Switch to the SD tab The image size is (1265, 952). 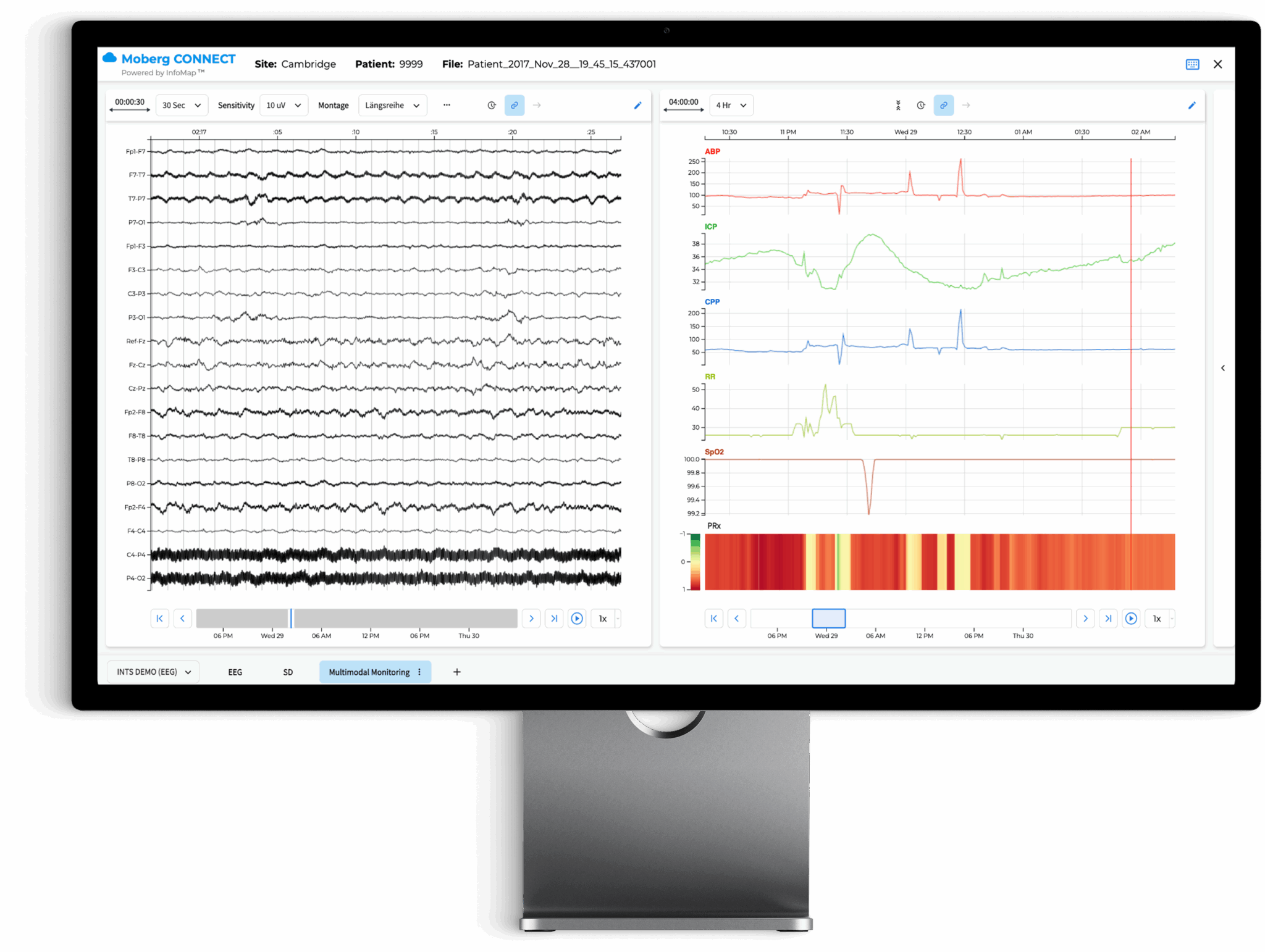pyautogui.click(x=288, y=672)
